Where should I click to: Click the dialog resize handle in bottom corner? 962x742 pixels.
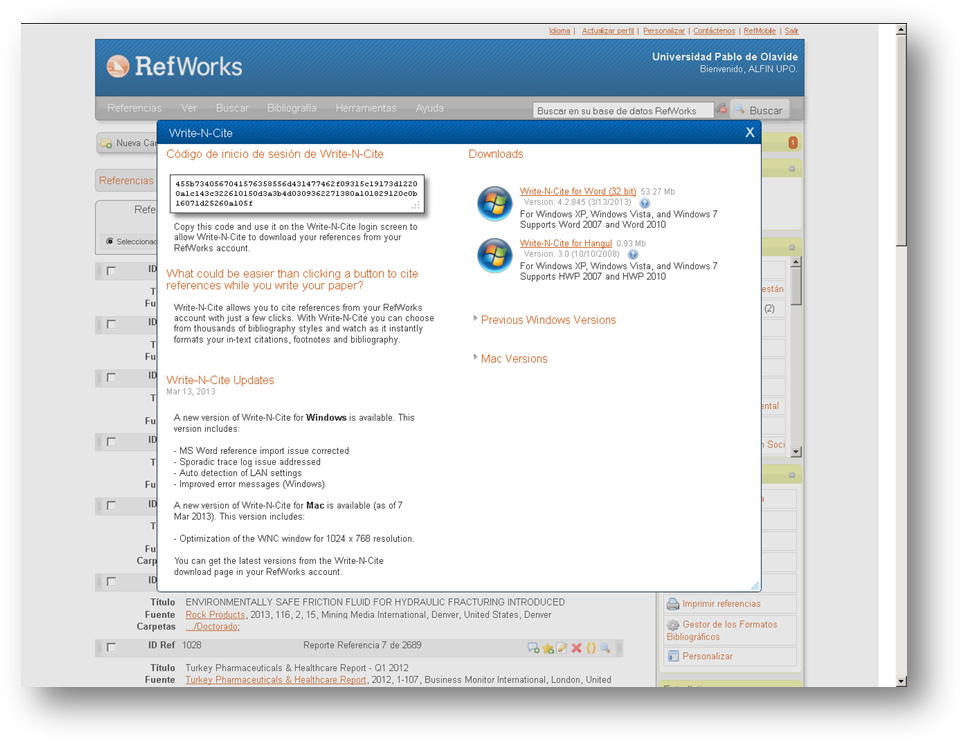[x=755, y=585]
